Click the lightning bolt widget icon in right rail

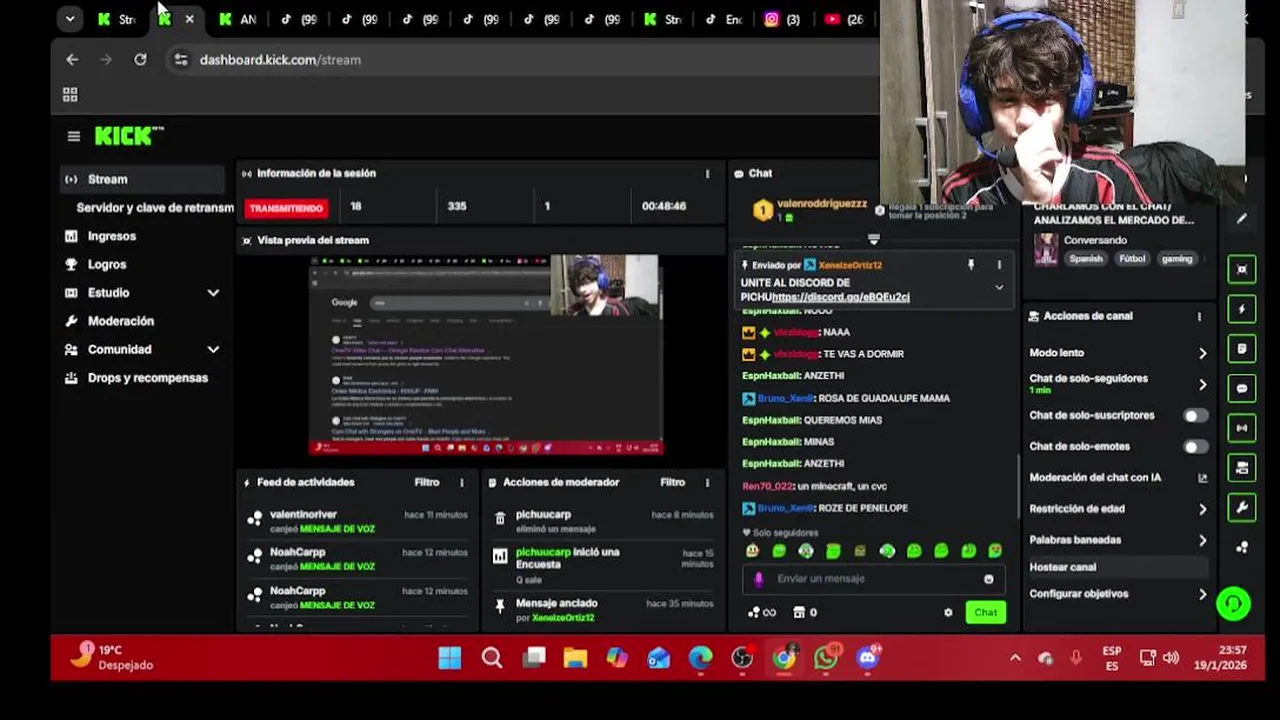pos(1242,309)
